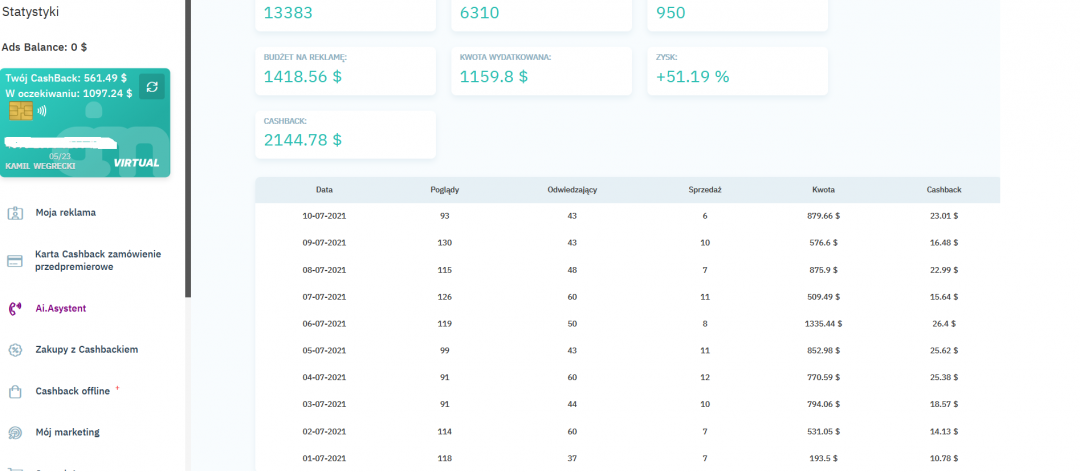Click the Kwota column header
The height and width of the screenshot is (472, 1080).
[823, 189]
